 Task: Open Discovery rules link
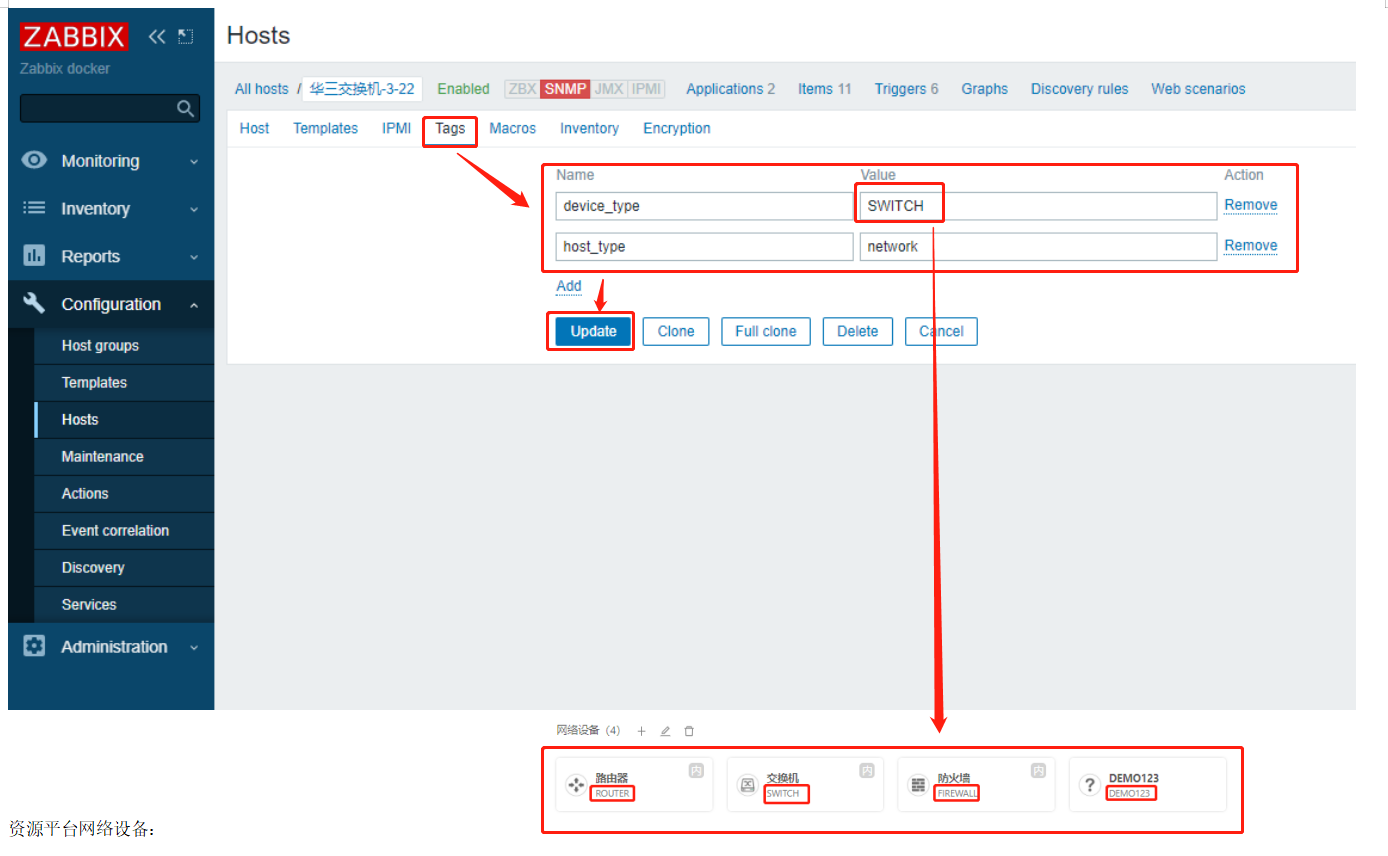pyautogui.click(x=1080, y=89)
